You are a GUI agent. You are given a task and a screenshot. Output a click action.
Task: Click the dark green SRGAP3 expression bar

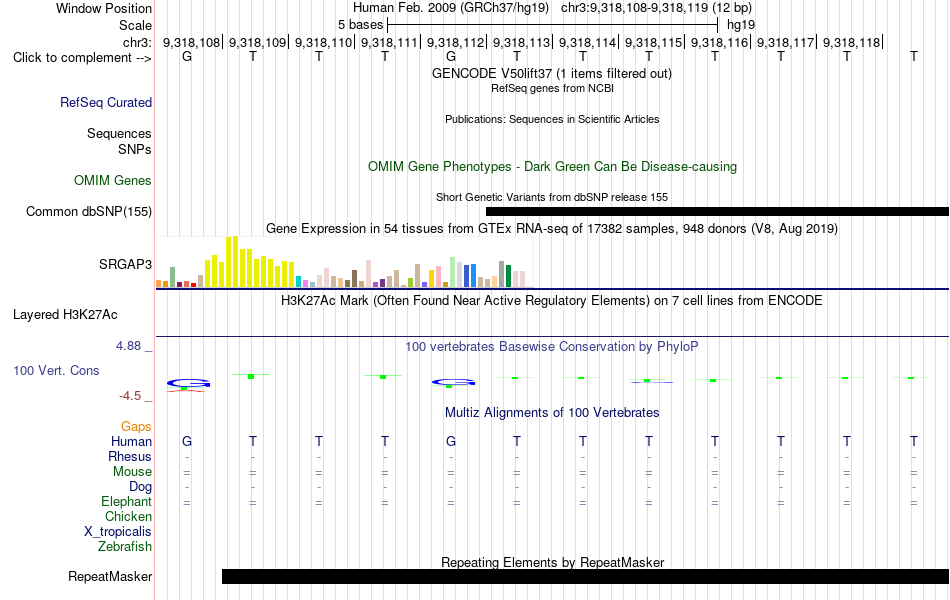click(509, 276)
